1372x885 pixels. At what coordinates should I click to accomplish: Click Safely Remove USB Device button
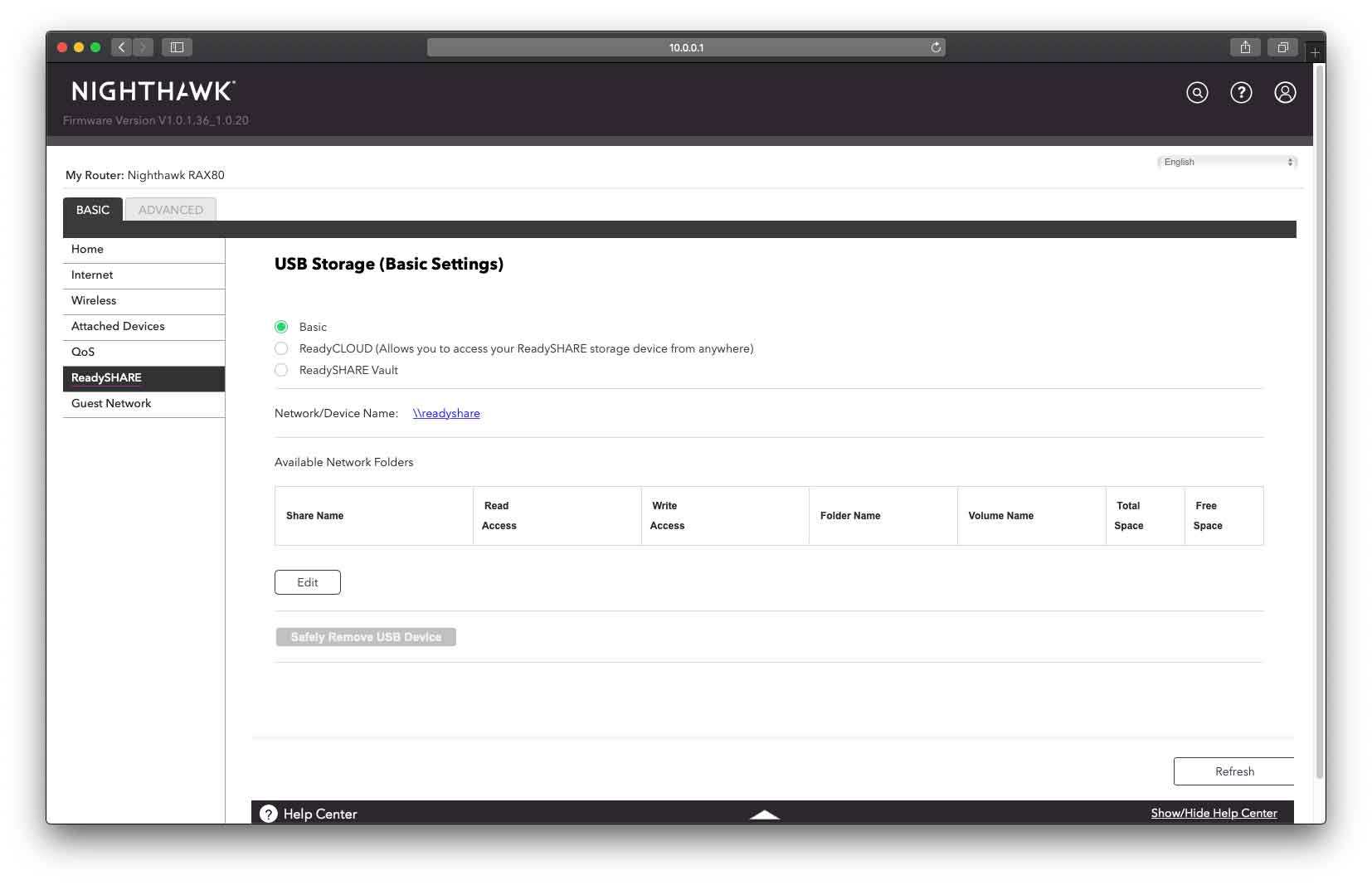(x=366, y=637)
